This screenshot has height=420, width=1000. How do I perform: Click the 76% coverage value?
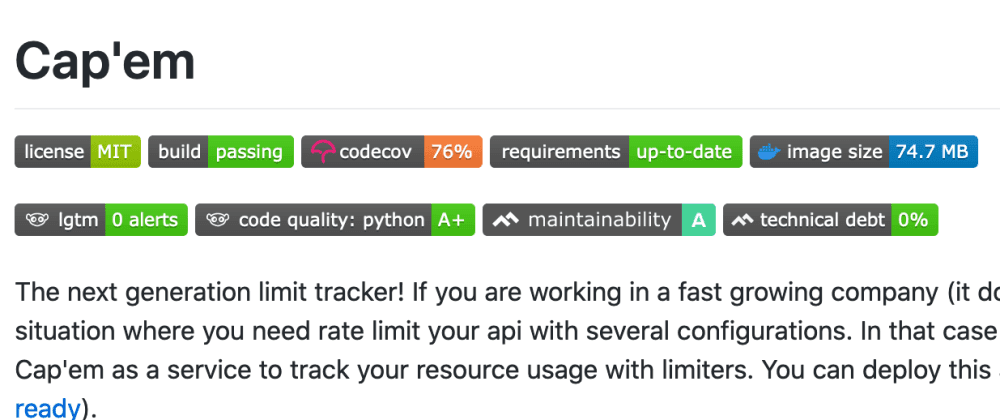pyautogui.click(x=452, y=152)
